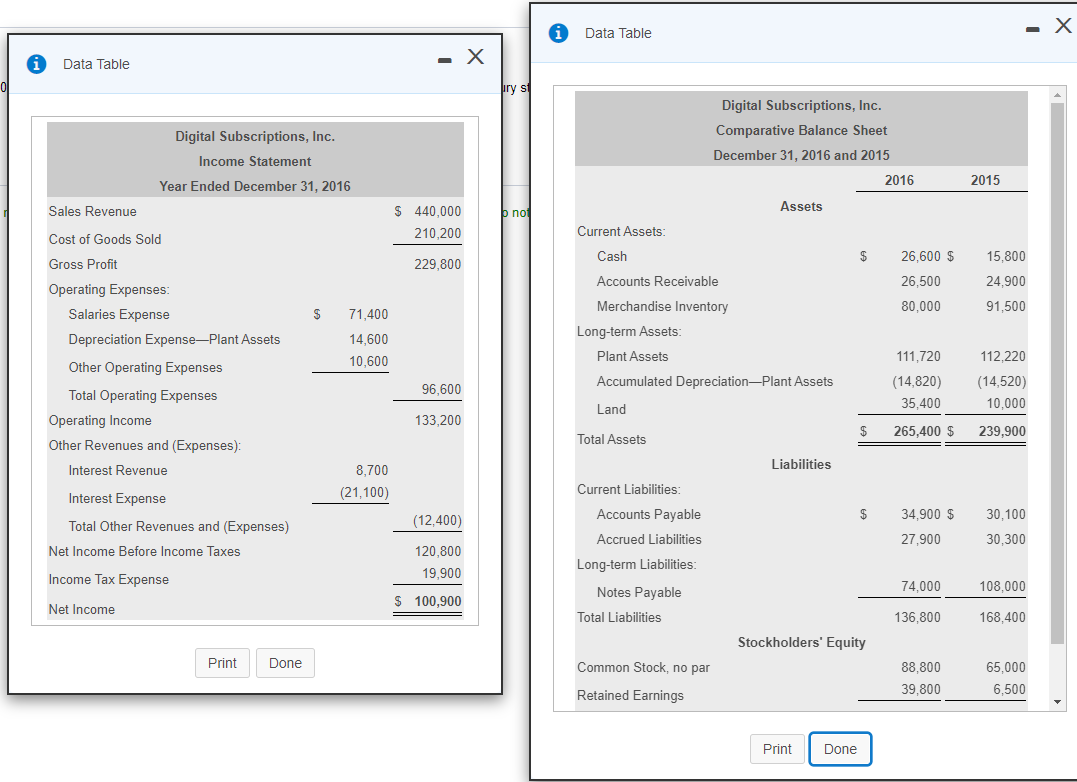This screenshot has width=1077, height=782.
Task: Click 2016 Accrued Liabilities value 27,900
Action: pyautogui.click(x=920, y=540)
